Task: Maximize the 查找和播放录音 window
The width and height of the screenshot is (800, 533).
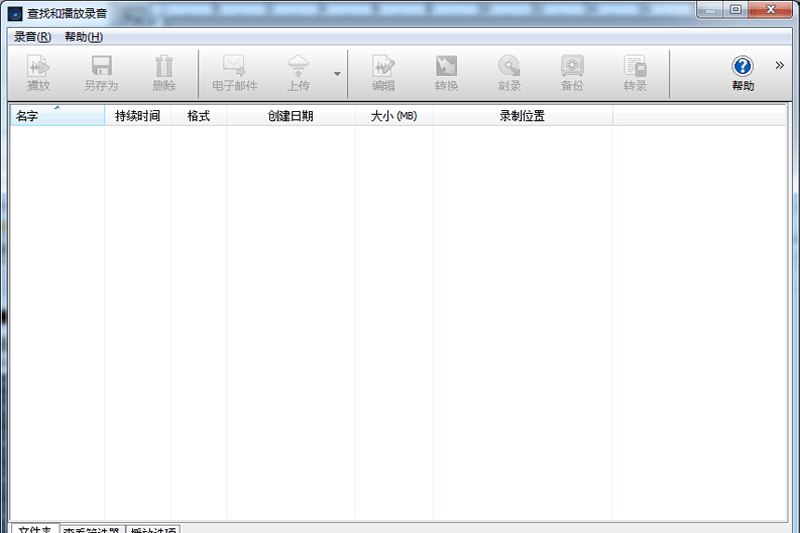Action: click(736, 10)
